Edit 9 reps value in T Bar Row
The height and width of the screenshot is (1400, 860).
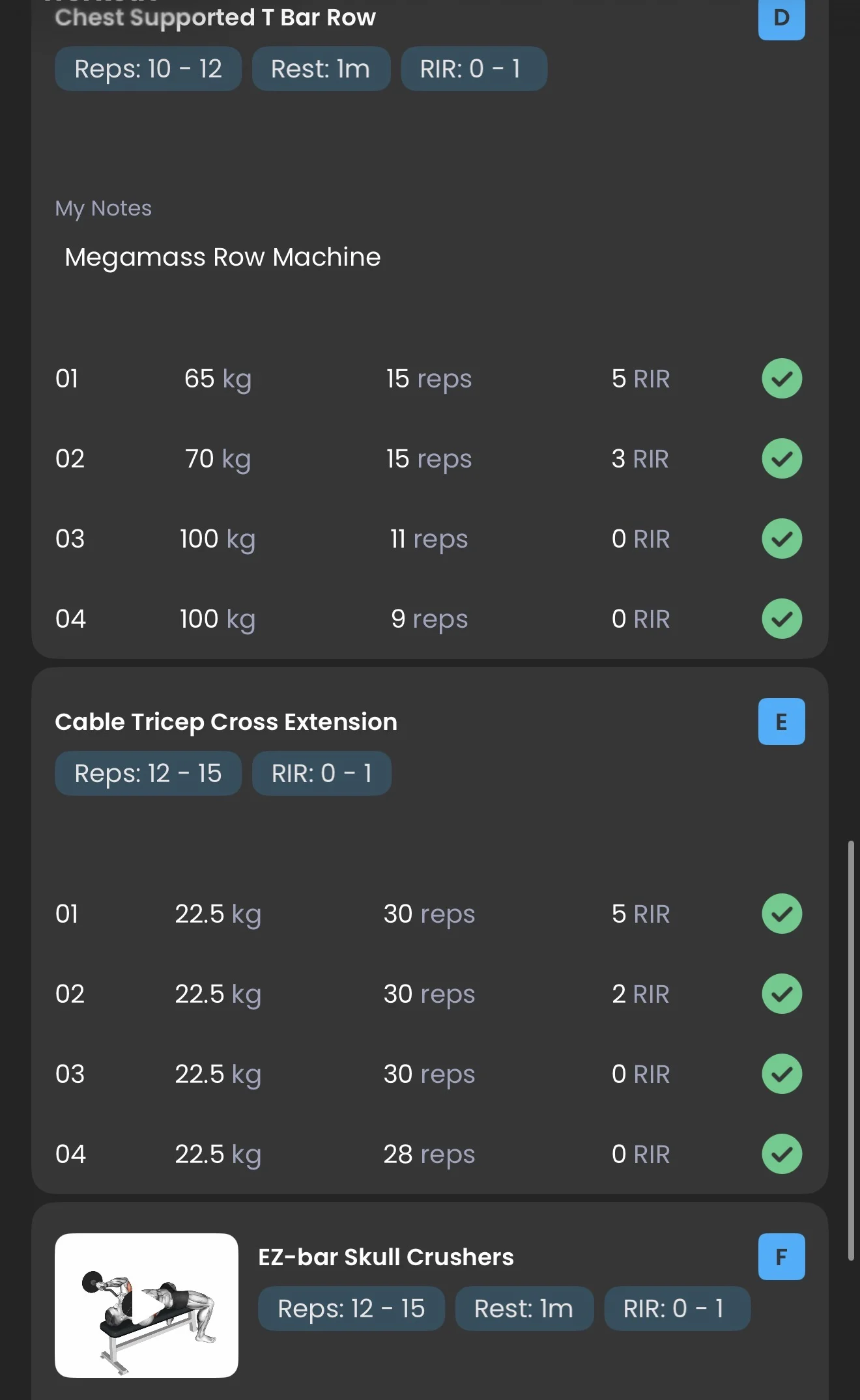click(429, 619)
